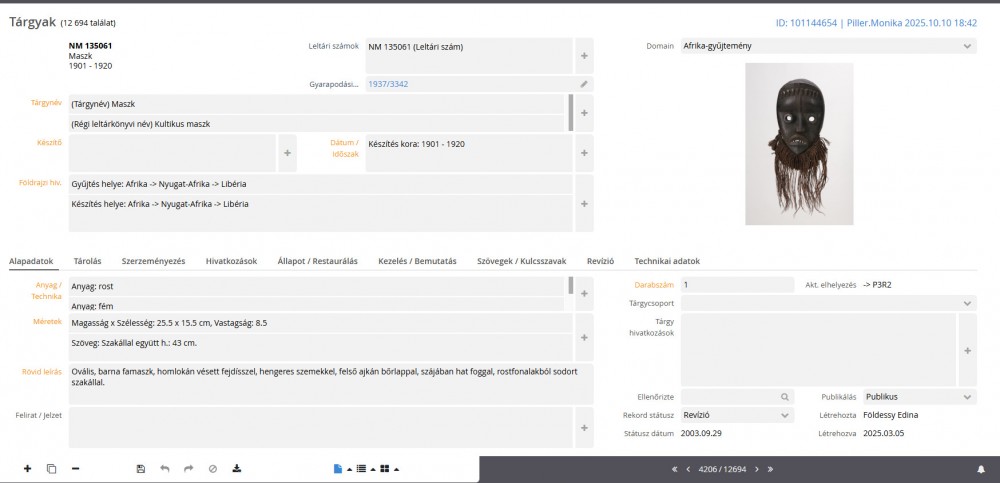This screenshot has height=483, width=1000.
Task: Switch to the list view icon
Action: pos(361,468)
